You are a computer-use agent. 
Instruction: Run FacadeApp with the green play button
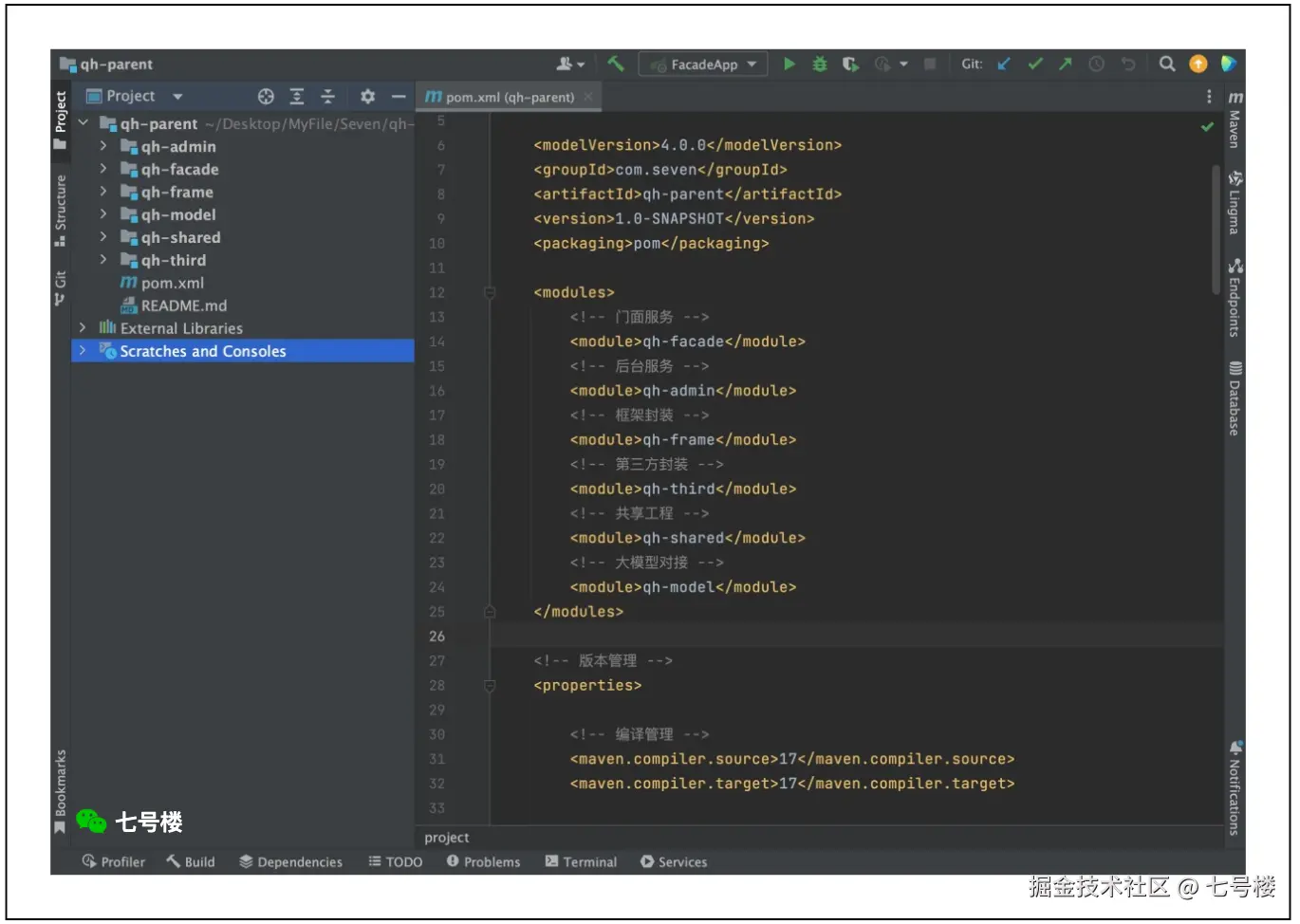pos(789,64)
